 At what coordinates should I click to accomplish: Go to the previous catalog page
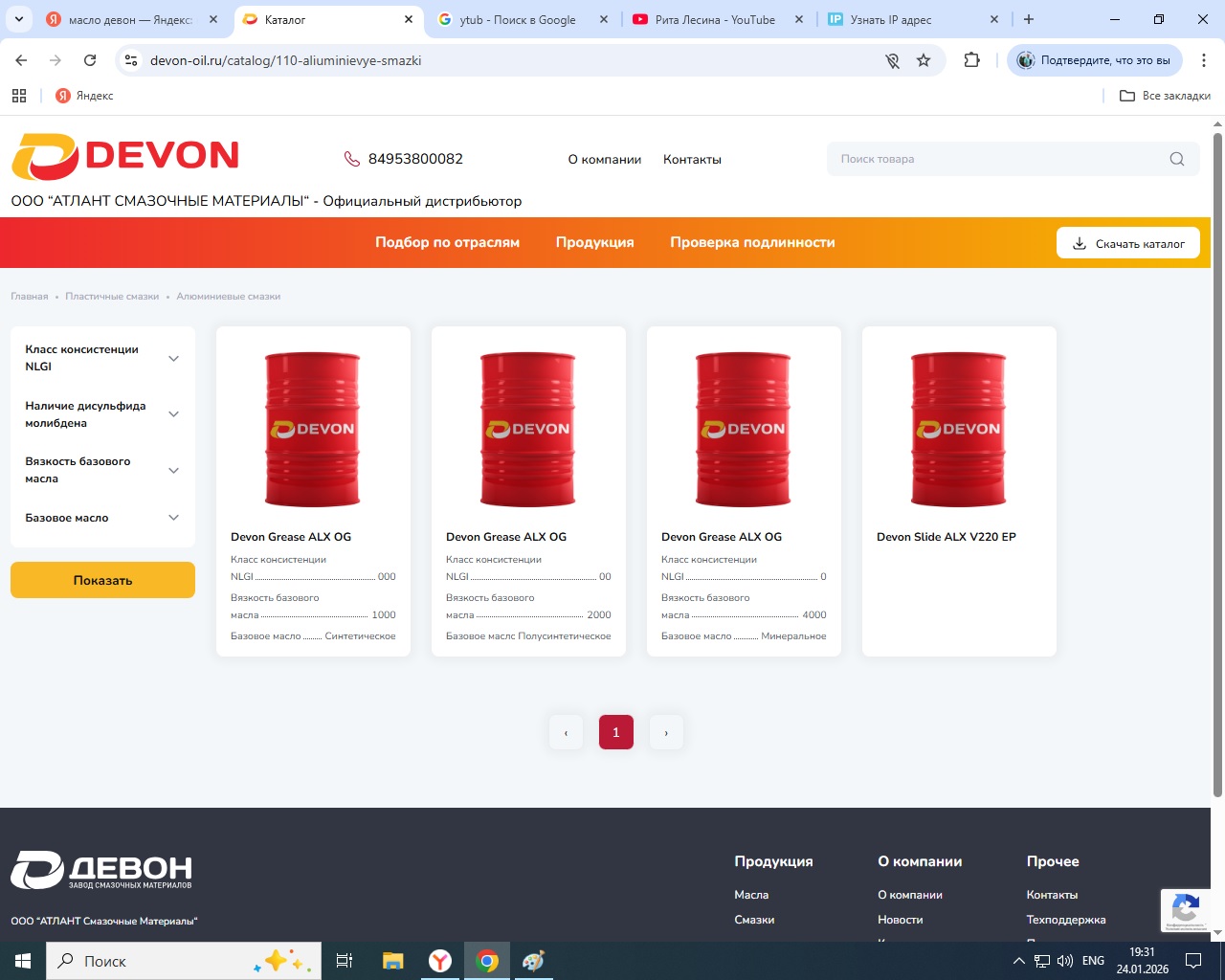pyautogui.click(x=566, y=732)
